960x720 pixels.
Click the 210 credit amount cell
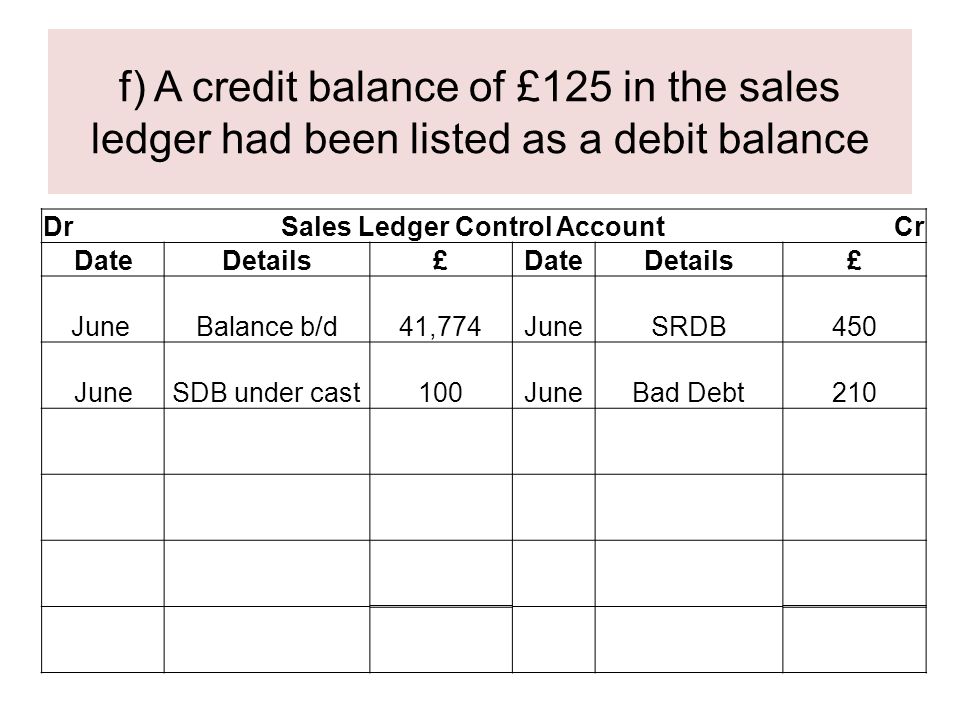click(x=854, y=375)
